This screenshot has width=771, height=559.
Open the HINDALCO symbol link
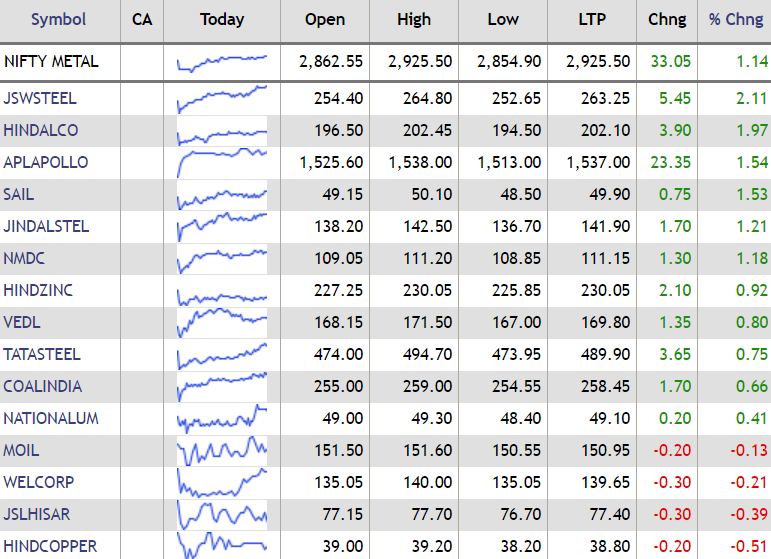coord(41,130)
